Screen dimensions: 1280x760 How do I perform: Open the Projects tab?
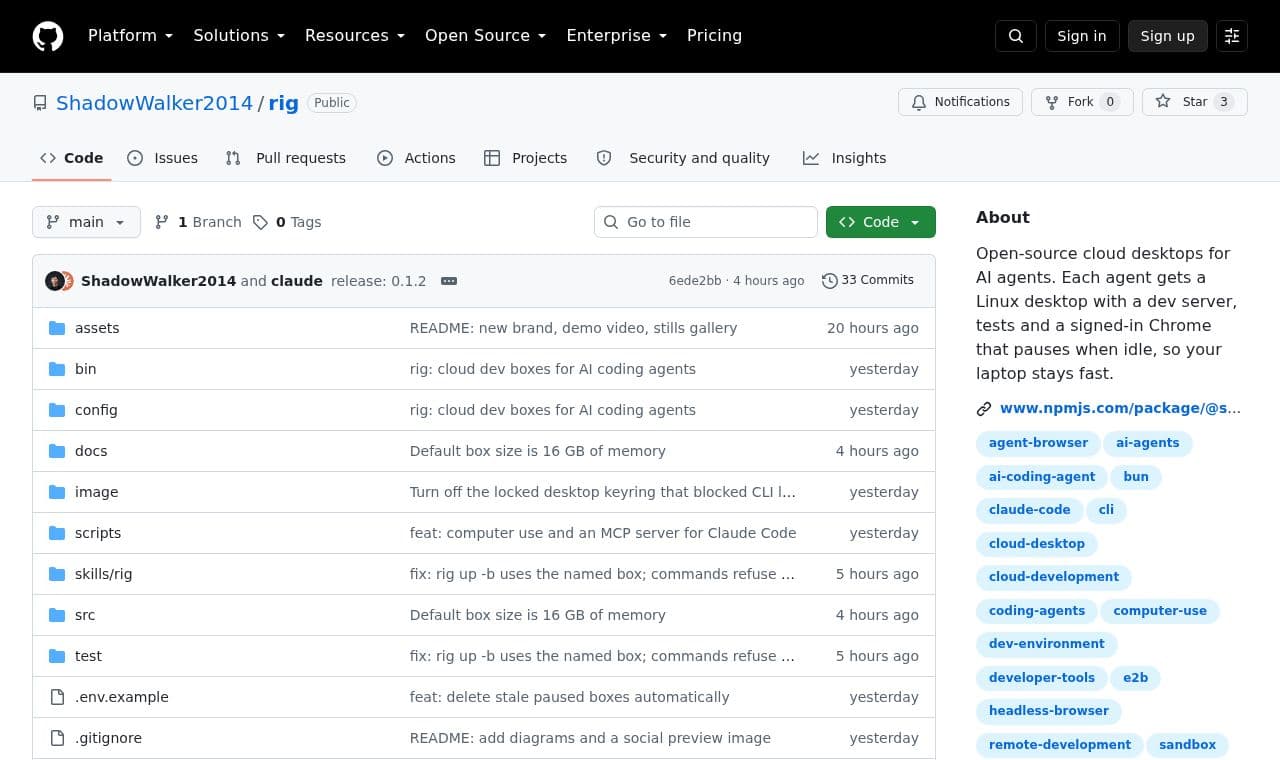525,158
